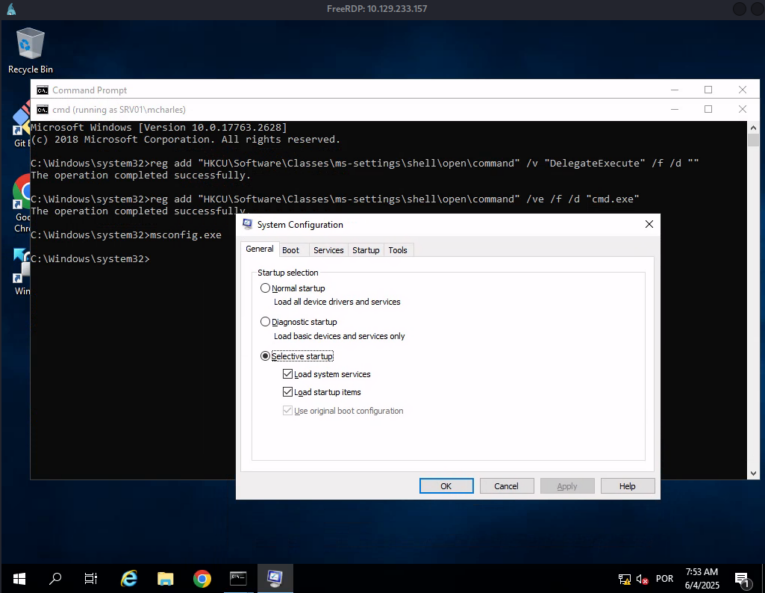Choose the Diagnostic startup option
Viewport: 765px width, 593px height.
pyautogui.click(x=265, y=322)
